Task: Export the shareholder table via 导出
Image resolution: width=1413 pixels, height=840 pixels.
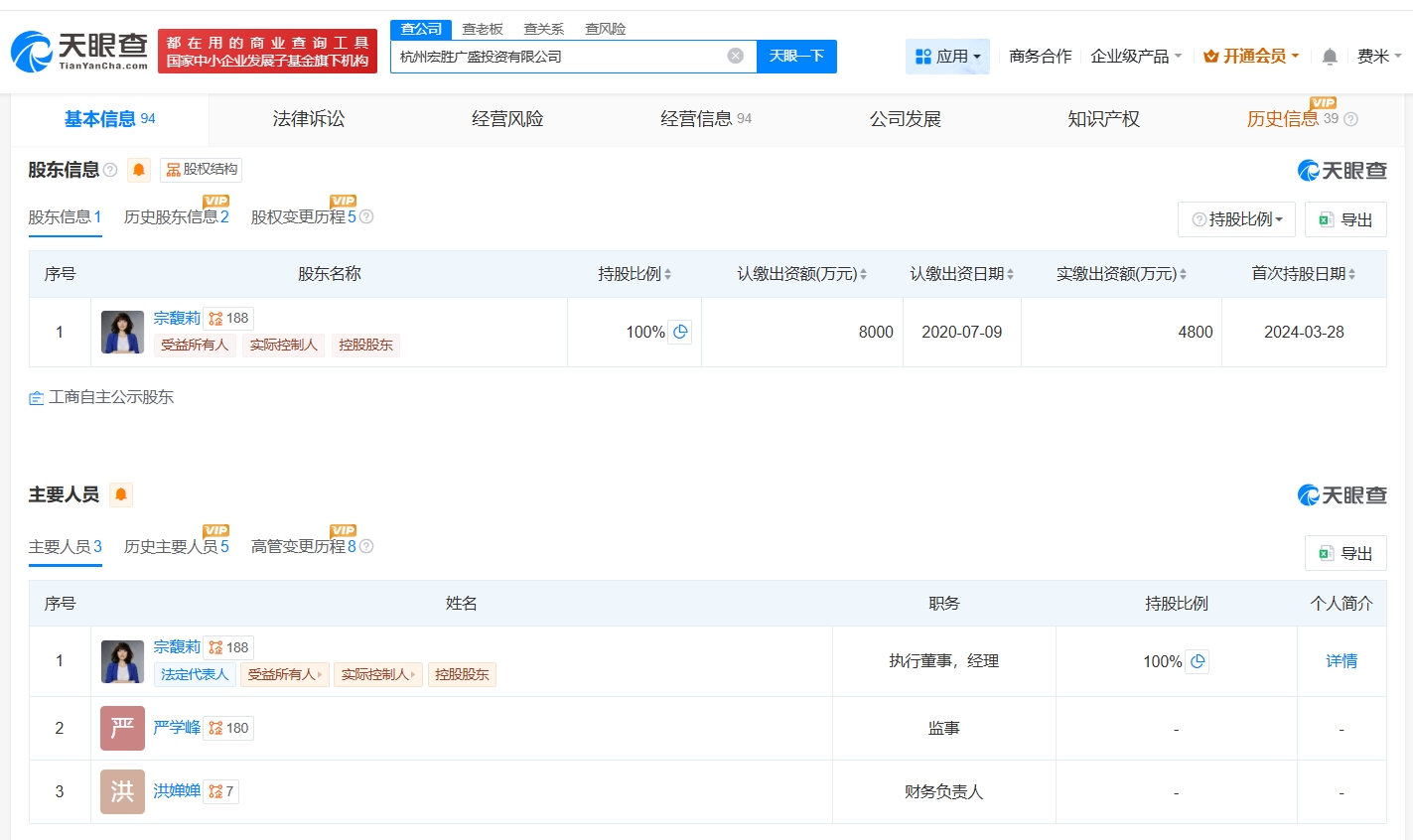Action: (x=1345, y=219)
